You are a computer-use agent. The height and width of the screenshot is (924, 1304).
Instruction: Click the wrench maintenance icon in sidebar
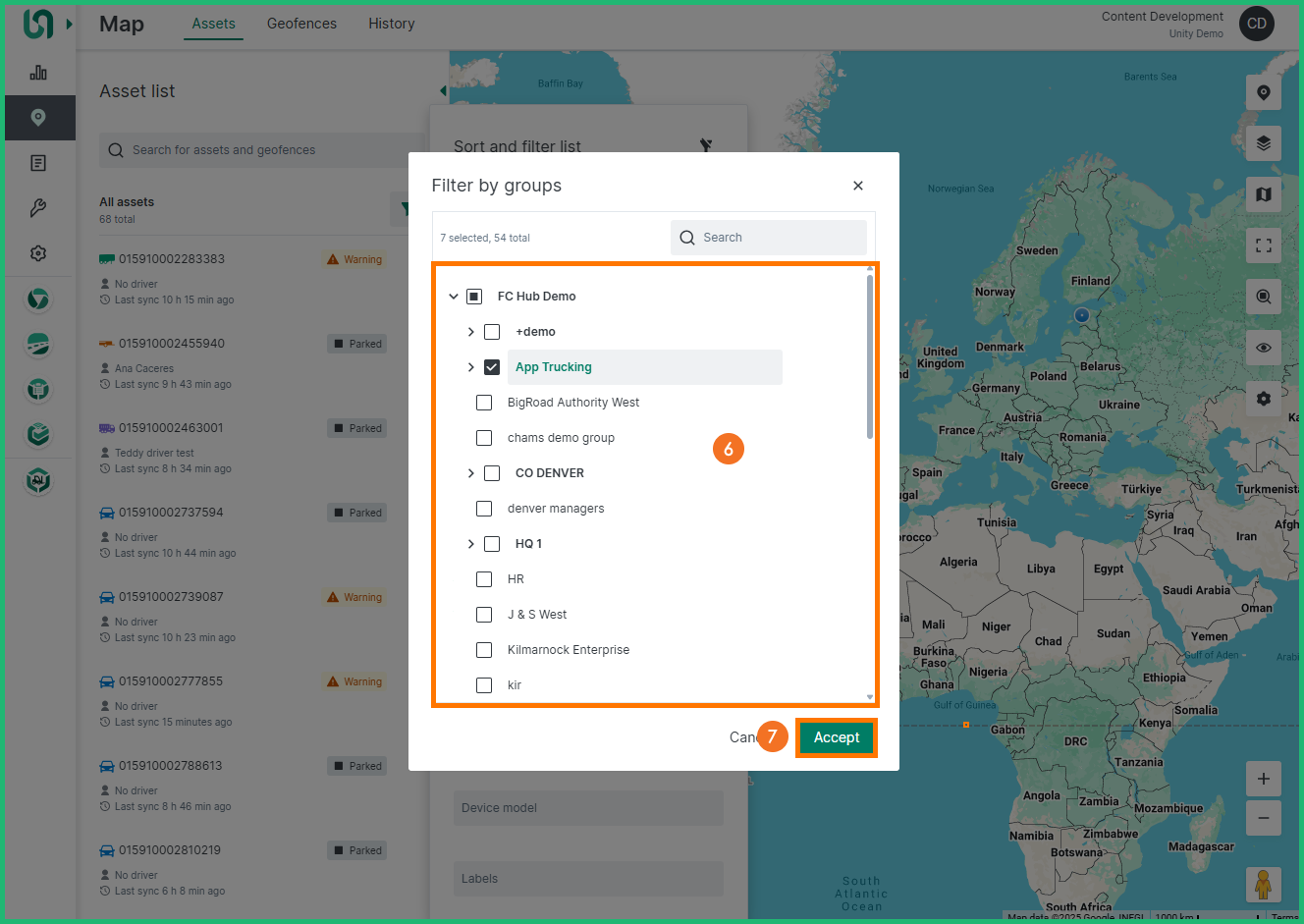point(38,208)
